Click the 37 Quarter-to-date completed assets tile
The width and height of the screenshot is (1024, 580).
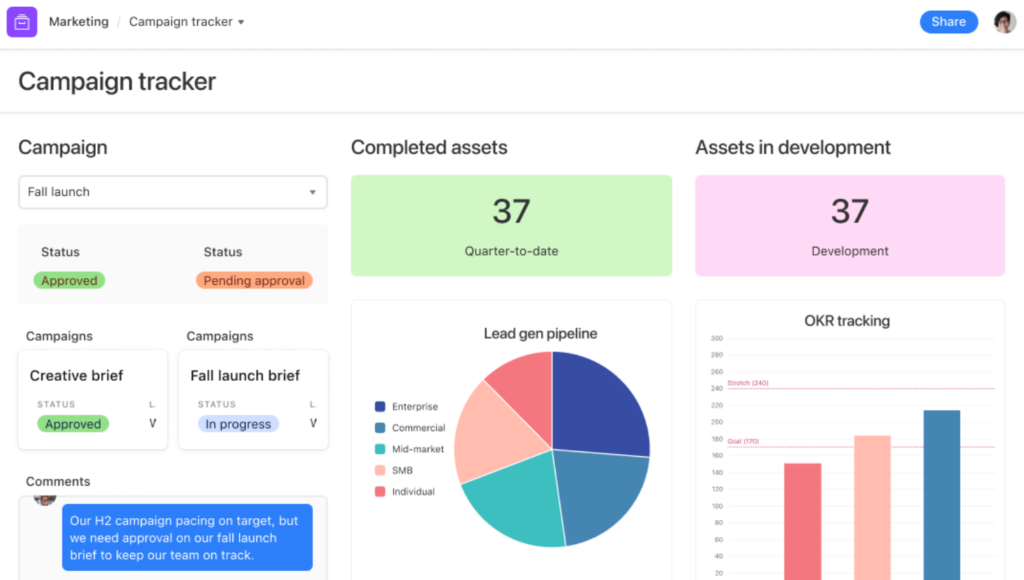(511, 225)
